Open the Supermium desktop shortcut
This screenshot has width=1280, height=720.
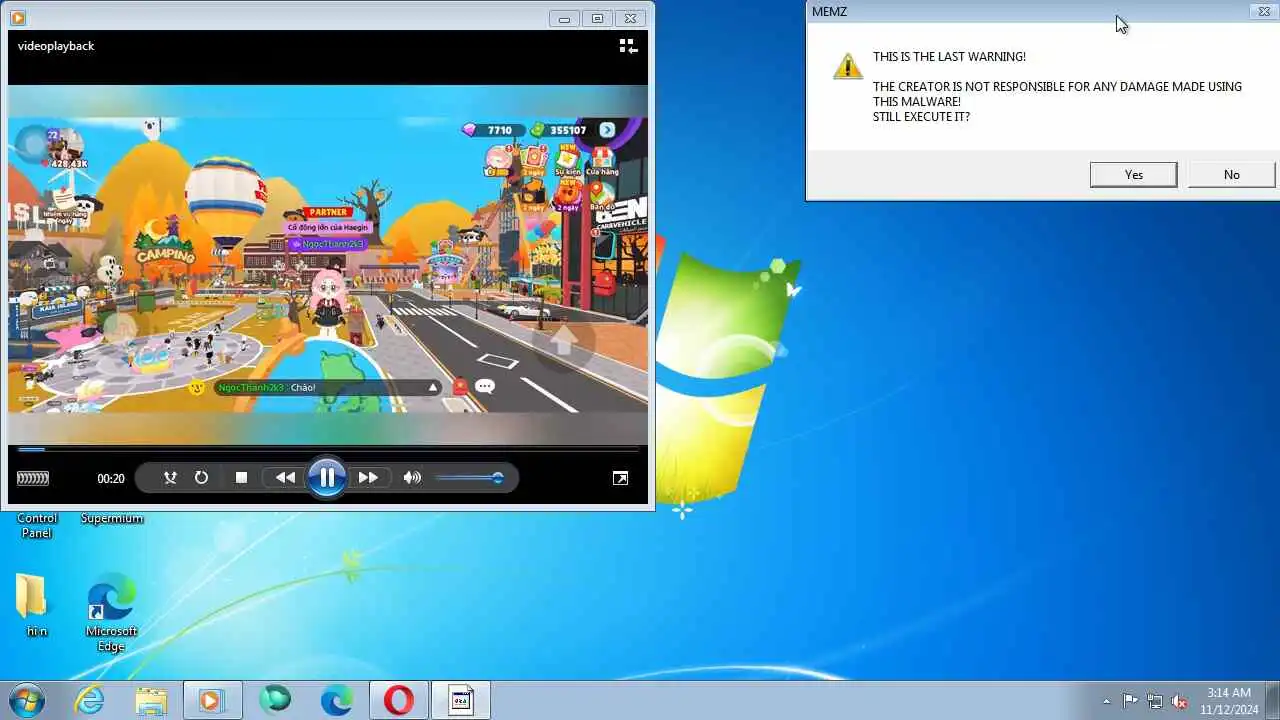tap(112, 518)
